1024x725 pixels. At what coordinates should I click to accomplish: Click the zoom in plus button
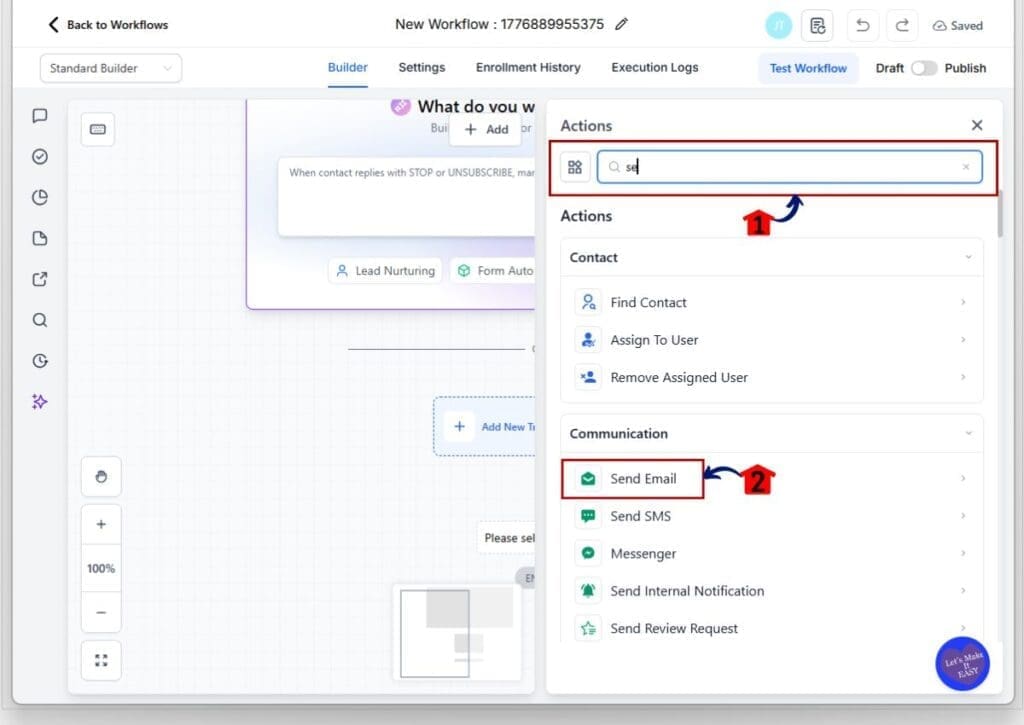pyautogui.click(x=101, y=524)
